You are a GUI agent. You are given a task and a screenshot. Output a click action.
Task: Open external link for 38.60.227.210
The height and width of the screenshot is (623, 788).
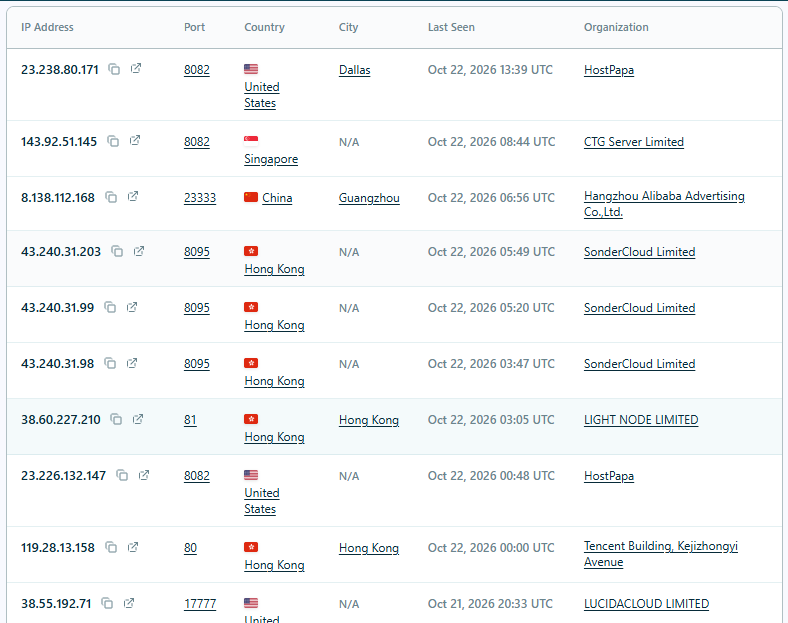tap(138, 419)
